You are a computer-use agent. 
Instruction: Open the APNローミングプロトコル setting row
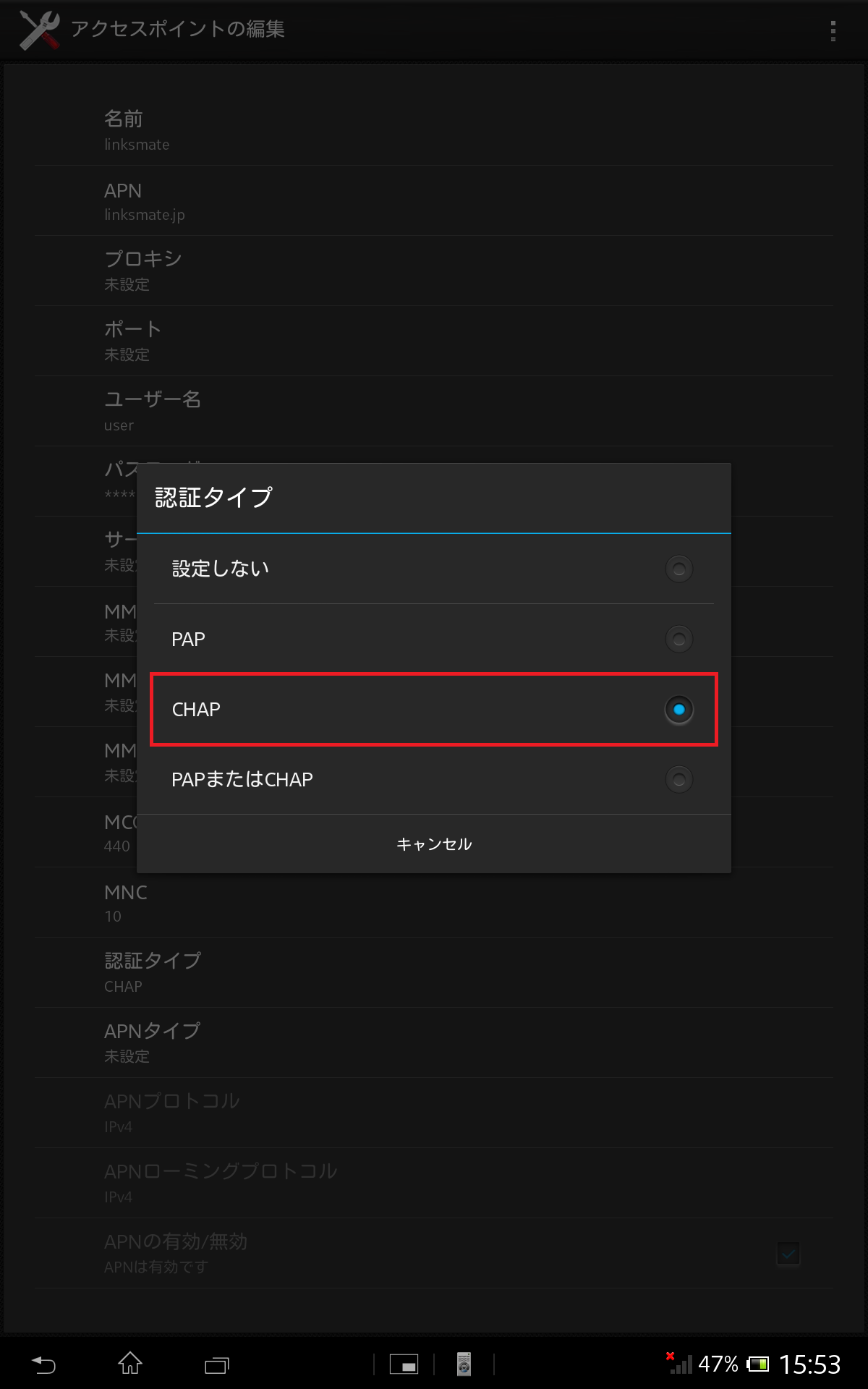click(434, 1184)
